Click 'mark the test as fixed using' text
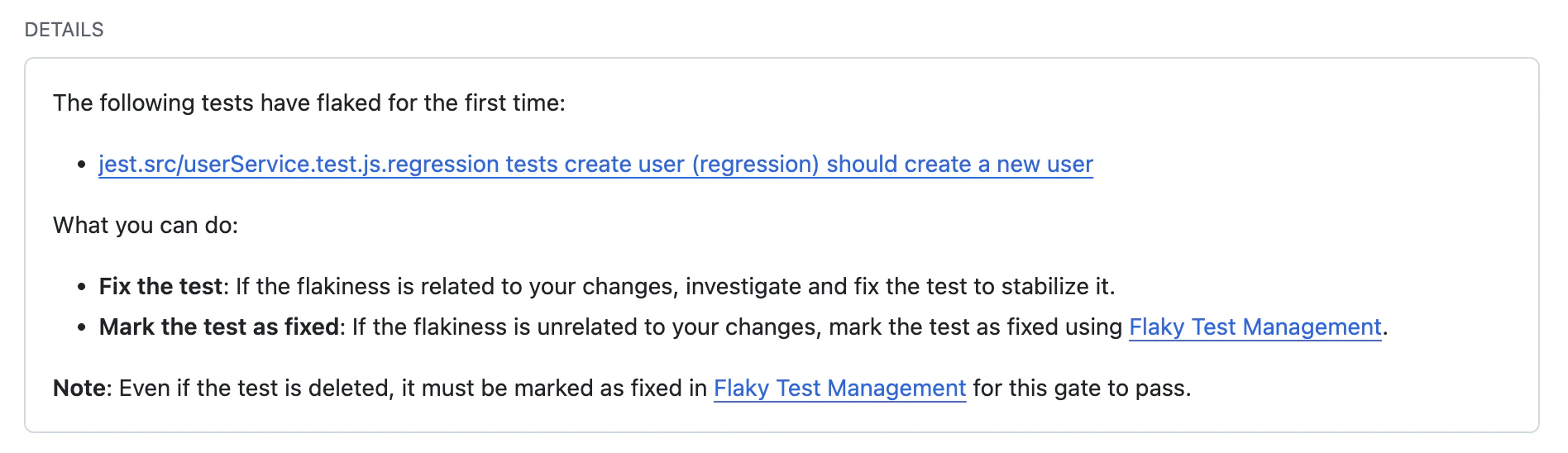This screenshot has width=1568, height=453. pos(975,327)
